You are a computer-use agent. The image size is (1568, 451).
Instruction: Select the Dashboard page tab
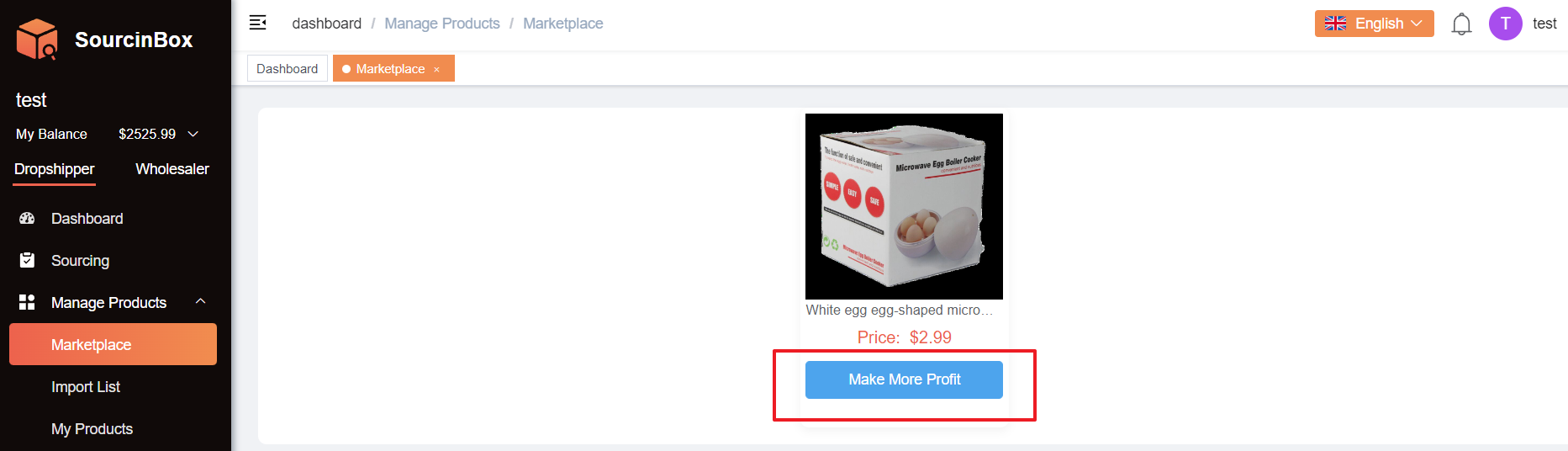(287, 69)
